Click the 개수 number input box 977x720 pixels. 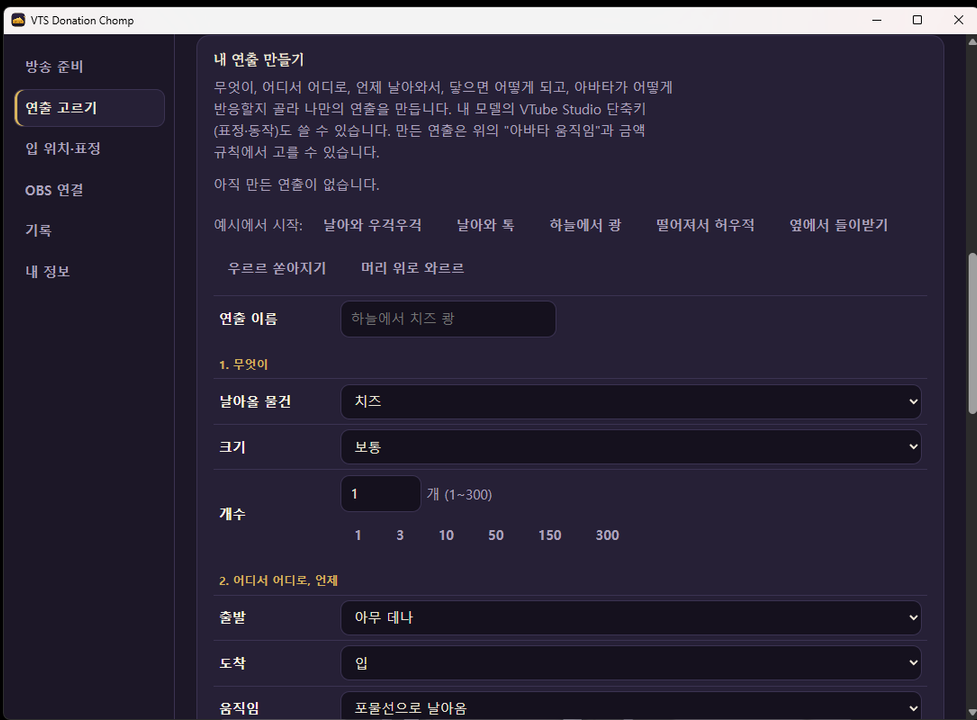(381, 494)
